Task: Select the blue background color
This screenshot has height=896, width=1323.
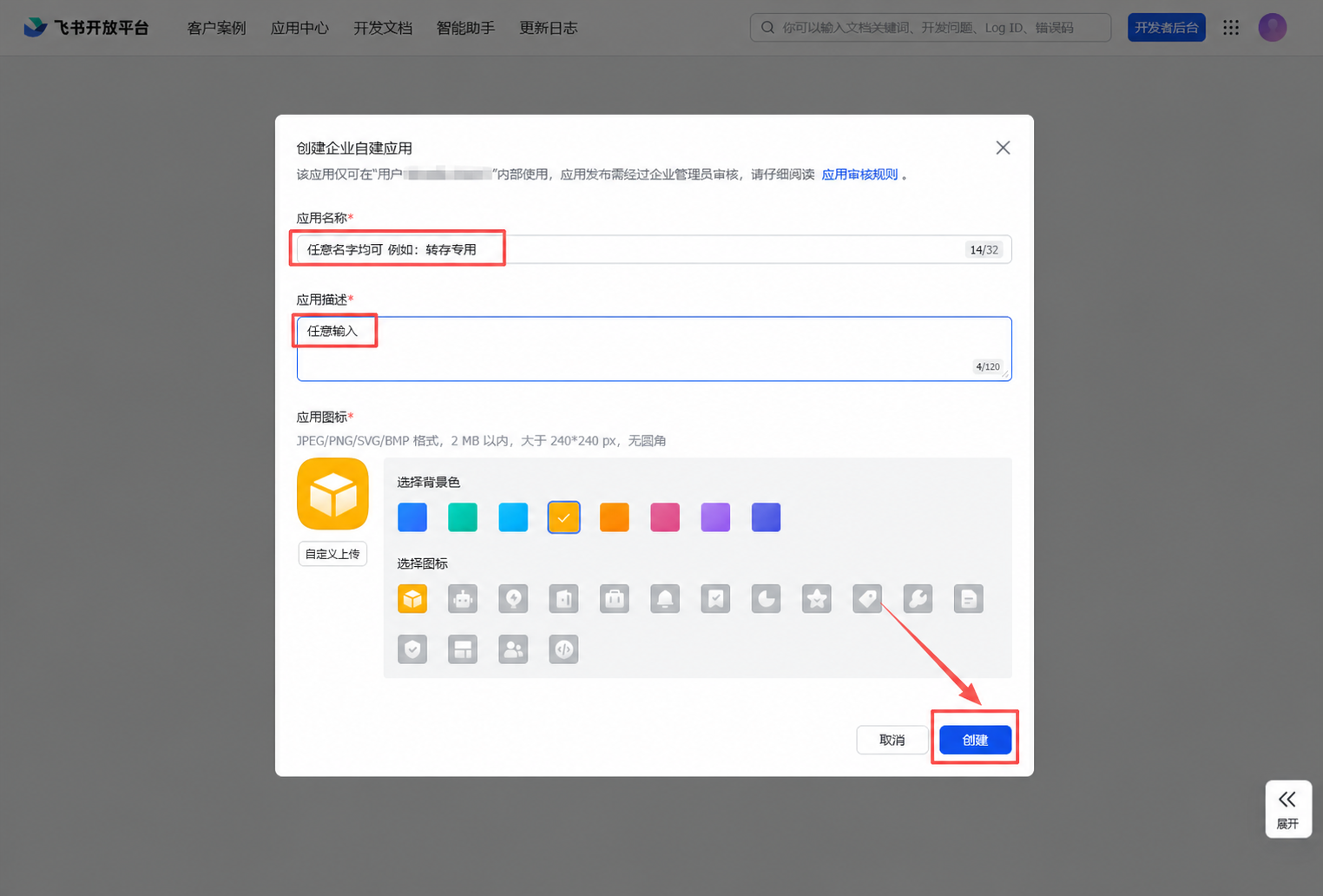Action: pyautogui.click(x=412, y=517)
